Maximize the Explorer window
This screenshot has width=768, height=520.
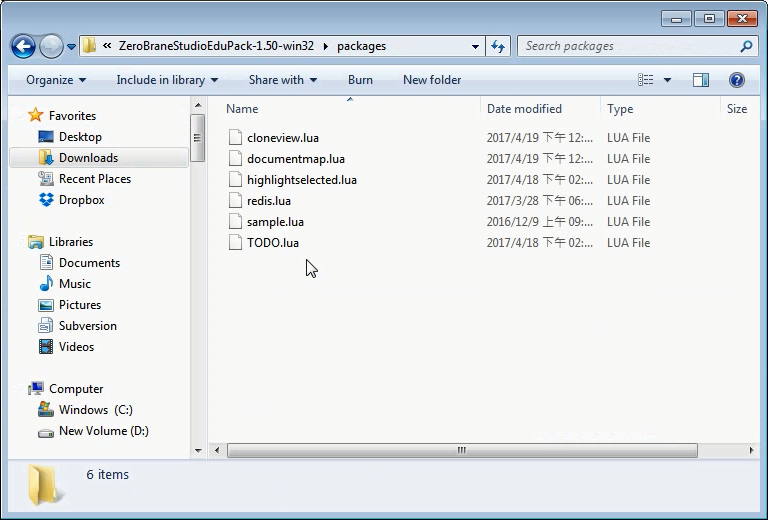(709, 19)
